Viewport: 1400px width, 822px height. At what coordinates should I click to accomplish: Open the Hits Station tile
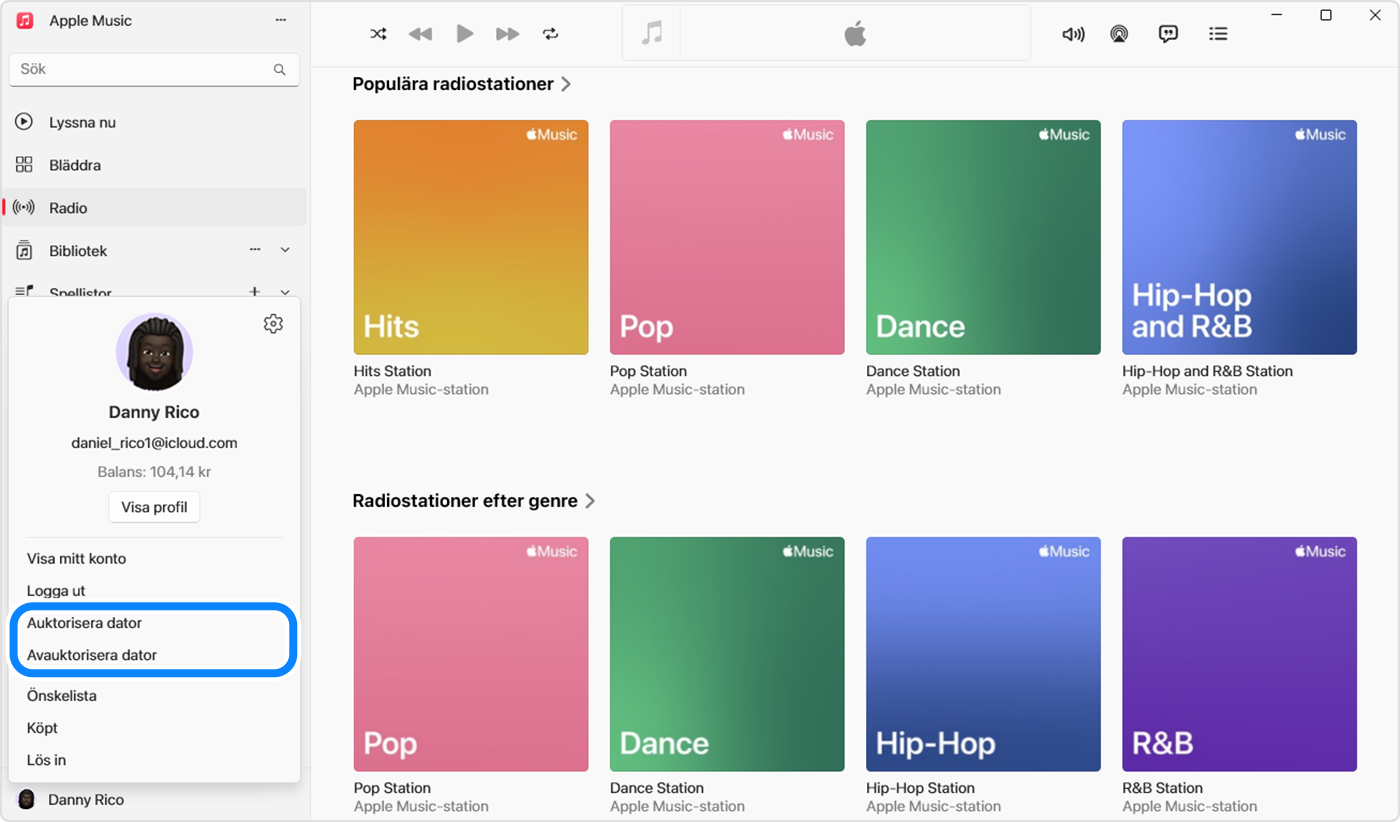[x=471, y=237]
